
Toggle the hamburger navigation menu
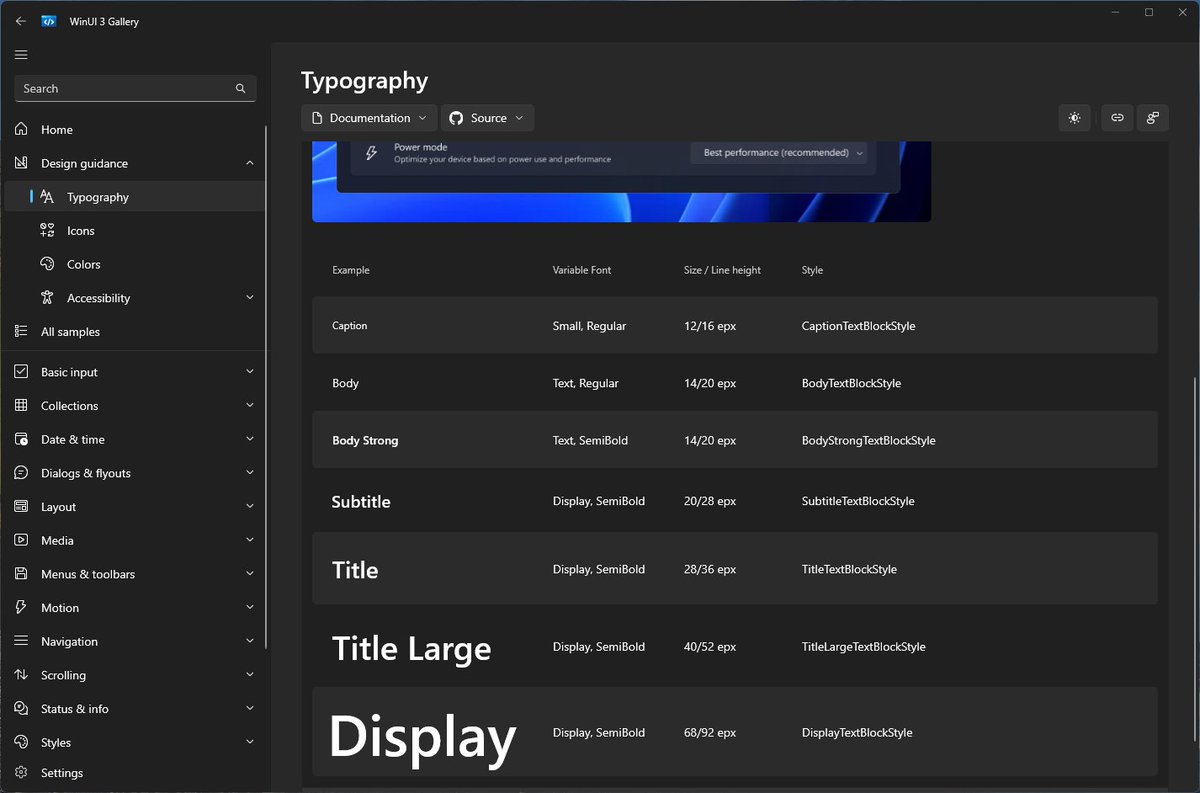(21, 55)
